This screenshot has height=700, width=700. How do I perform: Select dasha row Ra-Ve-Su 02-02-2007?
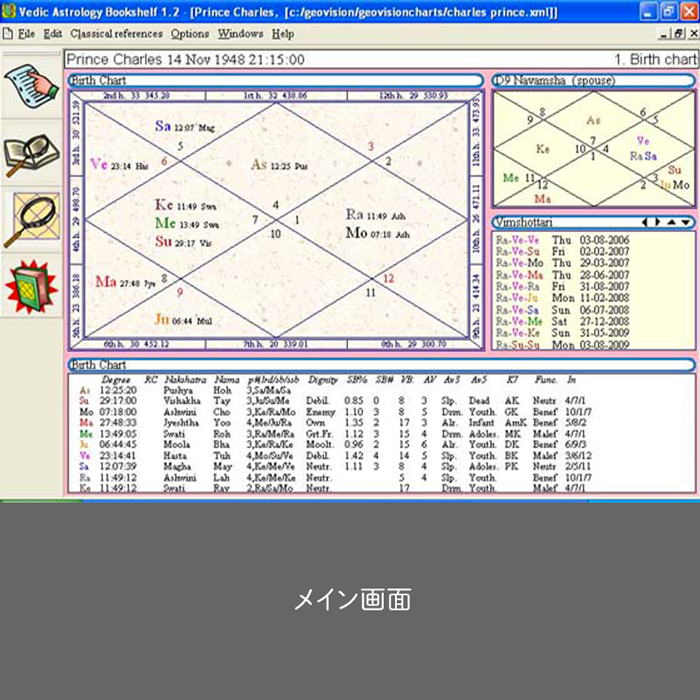tap(562, 252)
